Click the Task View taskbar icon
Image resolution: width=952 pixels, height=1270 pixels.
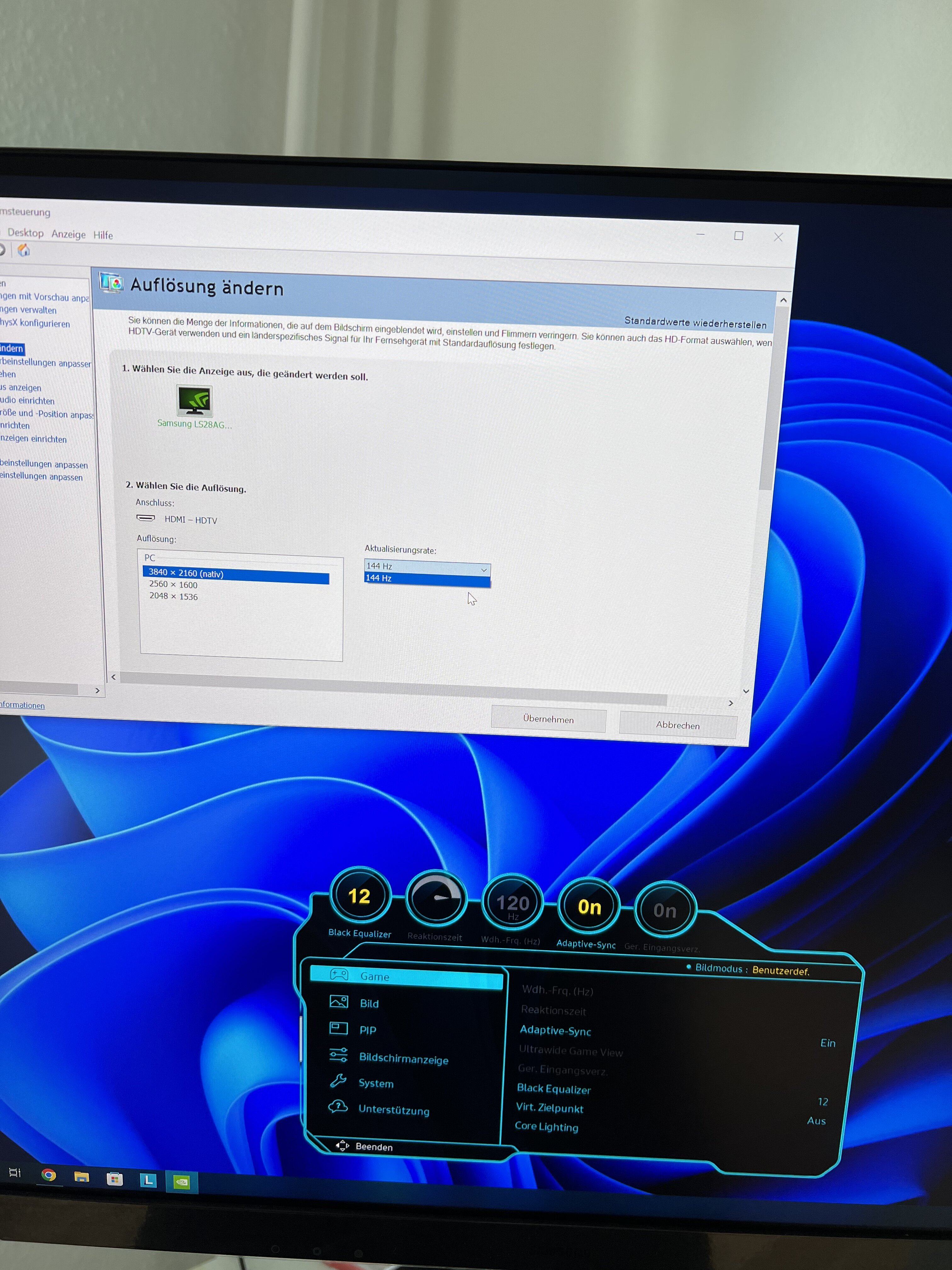[15, 1172]
